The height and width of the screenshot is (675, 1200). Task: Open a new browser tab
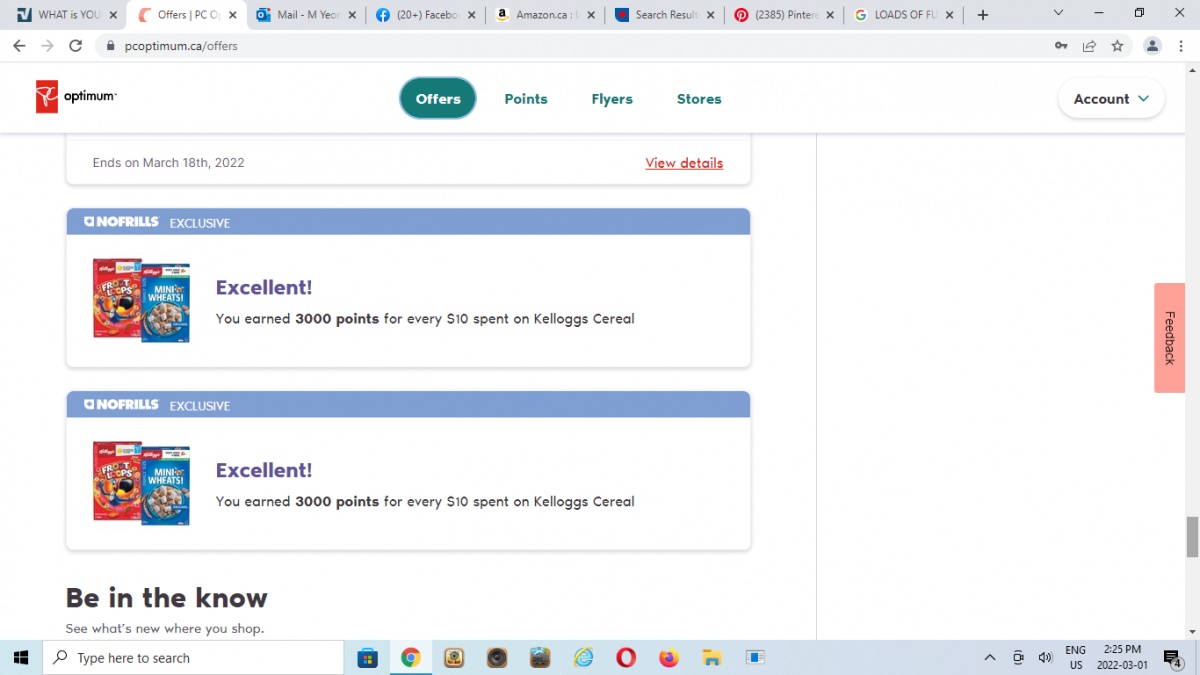pyautogui.click(x=983, y=15)
